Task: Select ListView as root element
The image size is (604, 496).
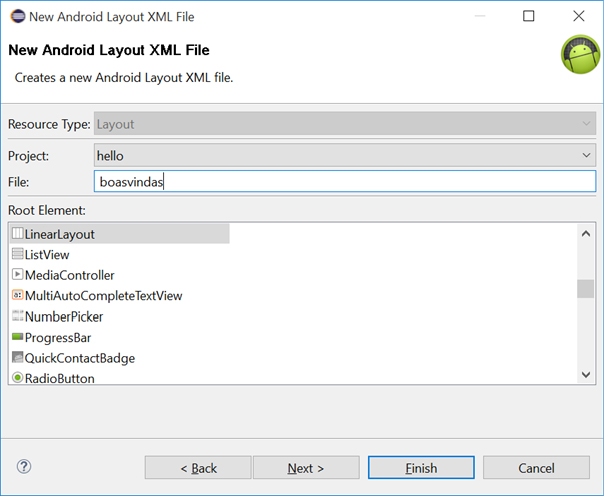Action: point(47,255)
